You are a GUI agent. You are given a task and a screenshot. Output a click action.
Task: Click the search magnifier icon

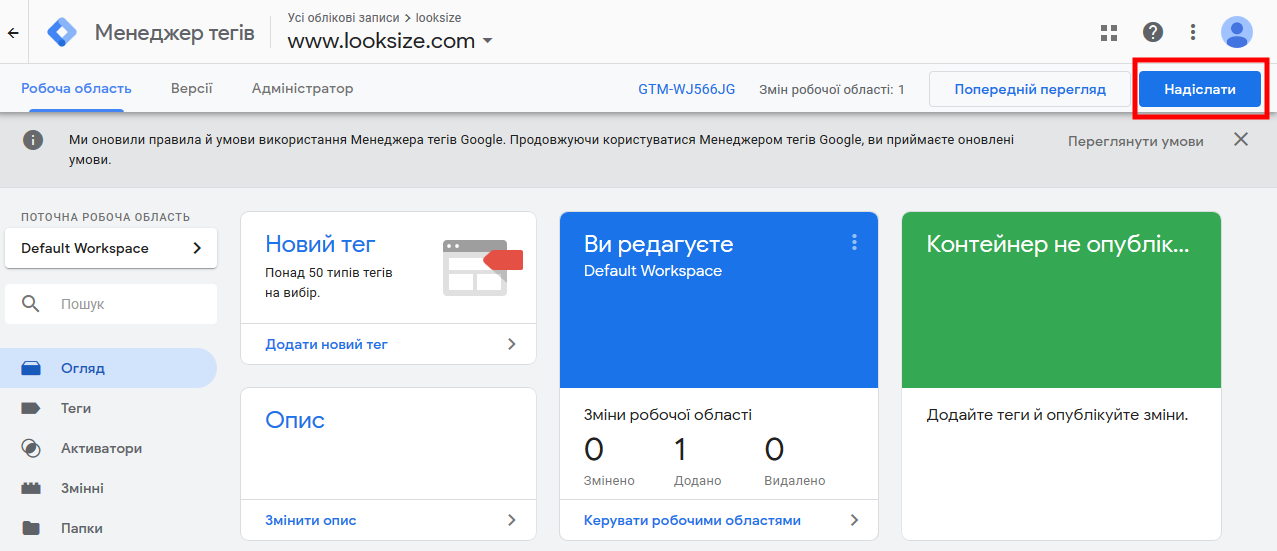31,304
